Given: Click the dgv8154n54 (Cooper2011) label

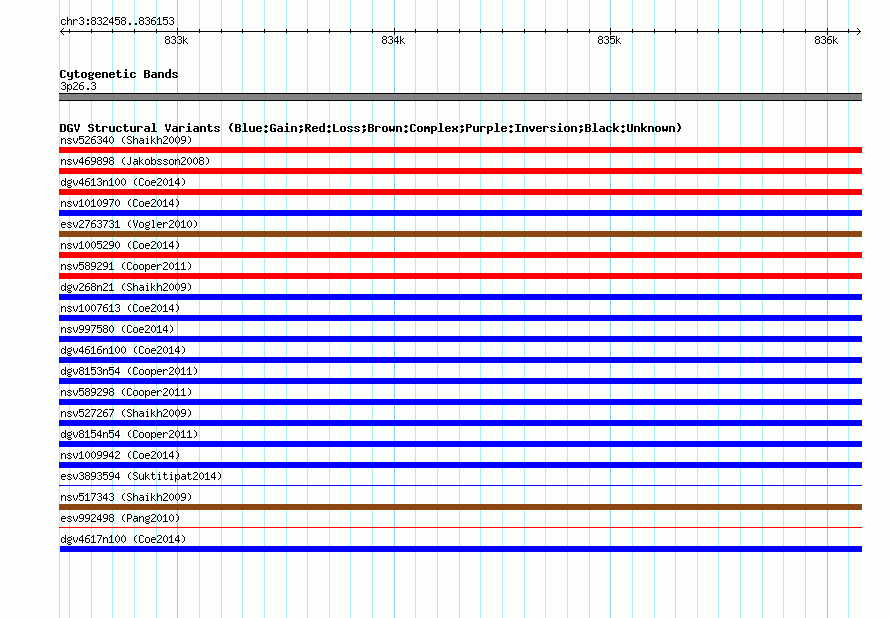Looking at the screenshot, I should [129, 434].
